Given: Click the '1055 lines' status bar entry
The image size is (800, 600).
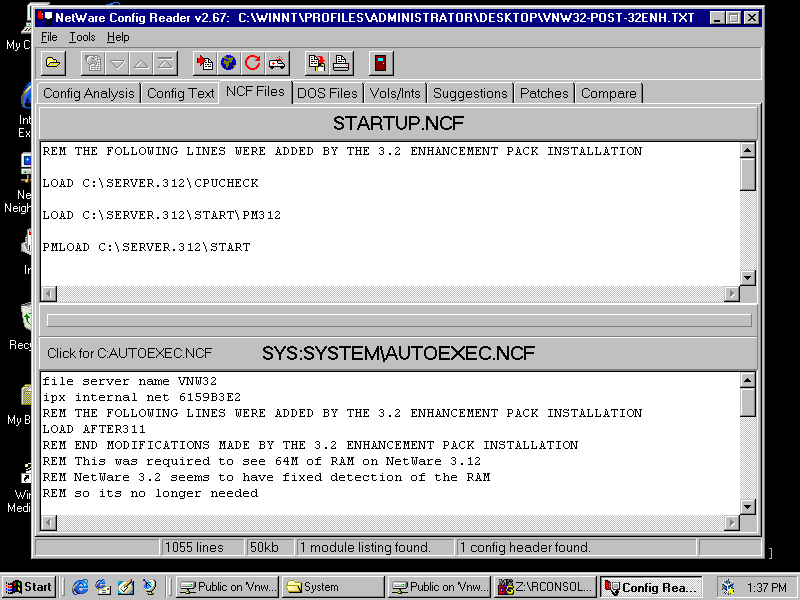Looking at the screenshot, I should [203, 547].
